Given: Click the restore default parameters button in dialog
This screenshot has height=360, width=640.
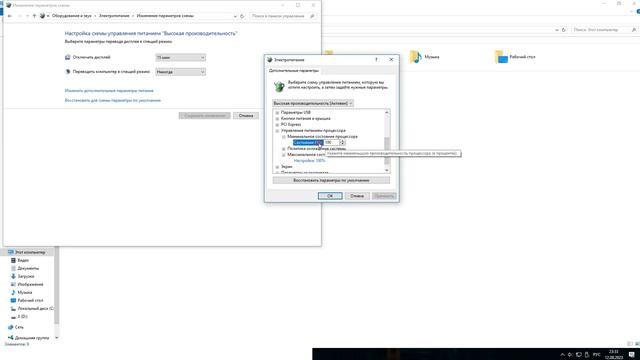Looking at the screenshot, I should 331,180.
